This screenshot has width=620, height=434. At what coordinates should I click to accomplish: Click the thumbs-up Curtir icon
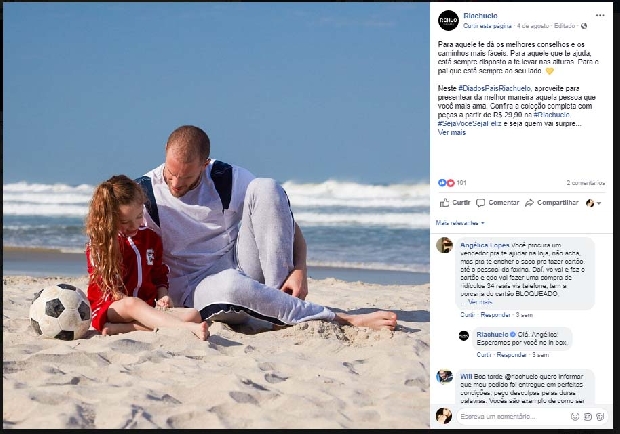coord(444,203)
